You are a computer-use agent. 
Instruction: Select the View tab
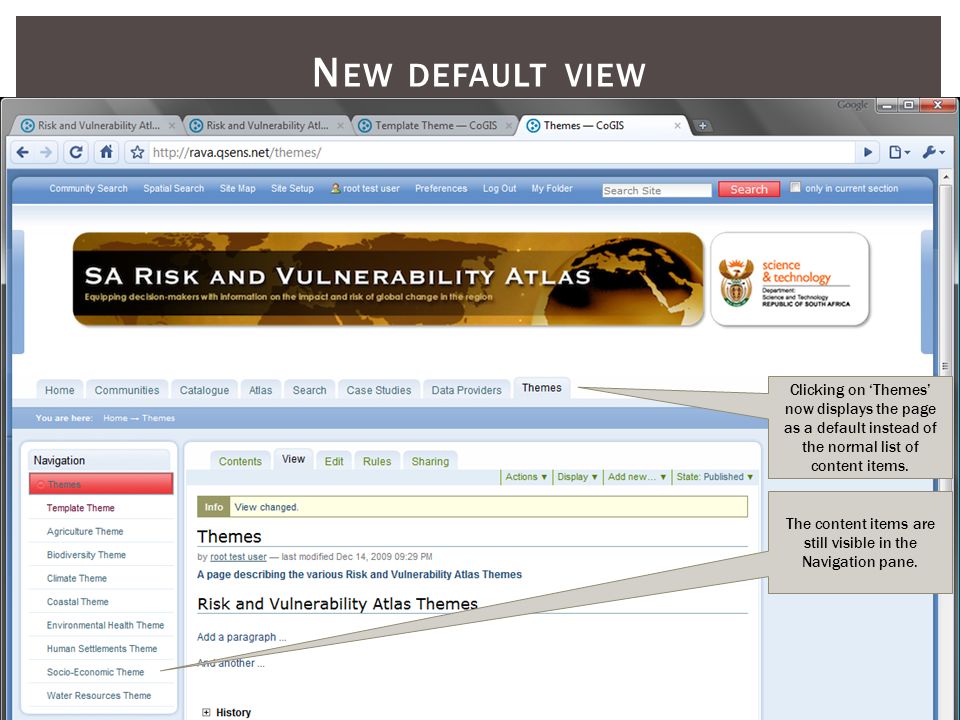click(x=293, y=459)
